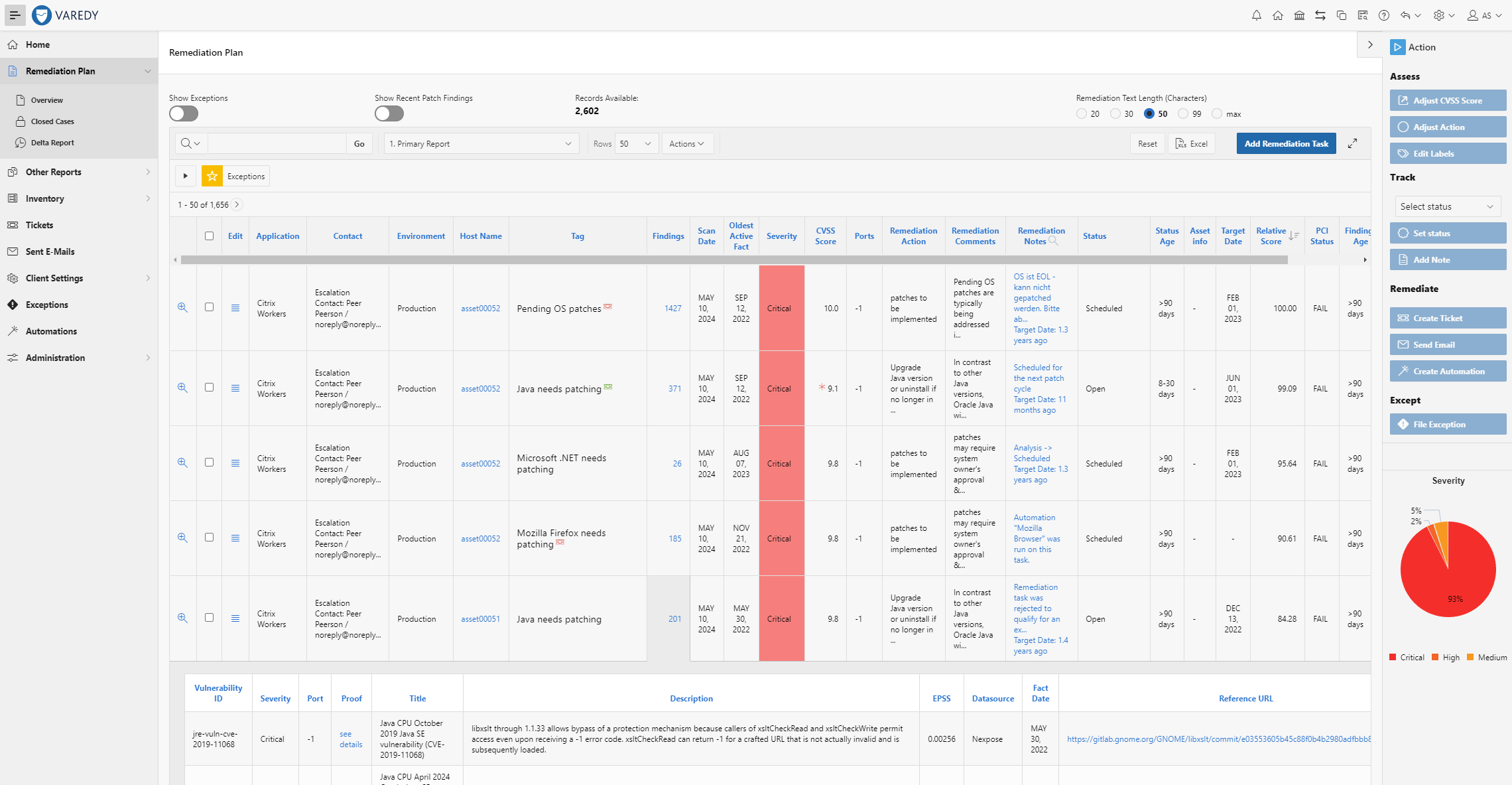
Task: Open the Select status dropdown
Action: (1448, 206)
